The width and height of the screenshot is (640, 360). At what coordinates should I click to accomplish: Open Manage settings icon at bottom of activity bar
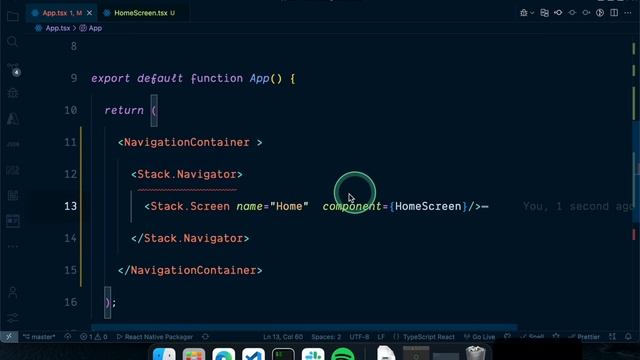point(13,318)
